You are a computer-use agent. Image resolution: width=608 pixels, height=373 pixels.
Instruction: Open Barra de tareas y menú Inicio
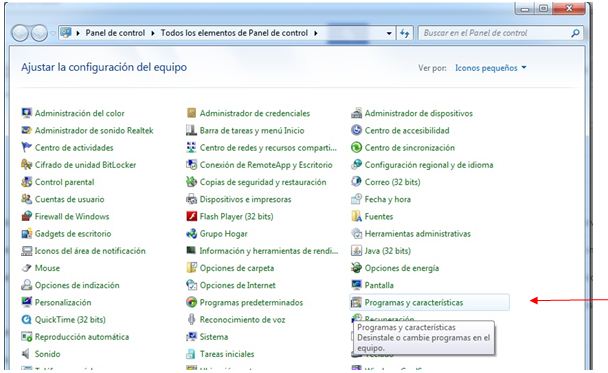pyautogui.click(x=252, y=130)
